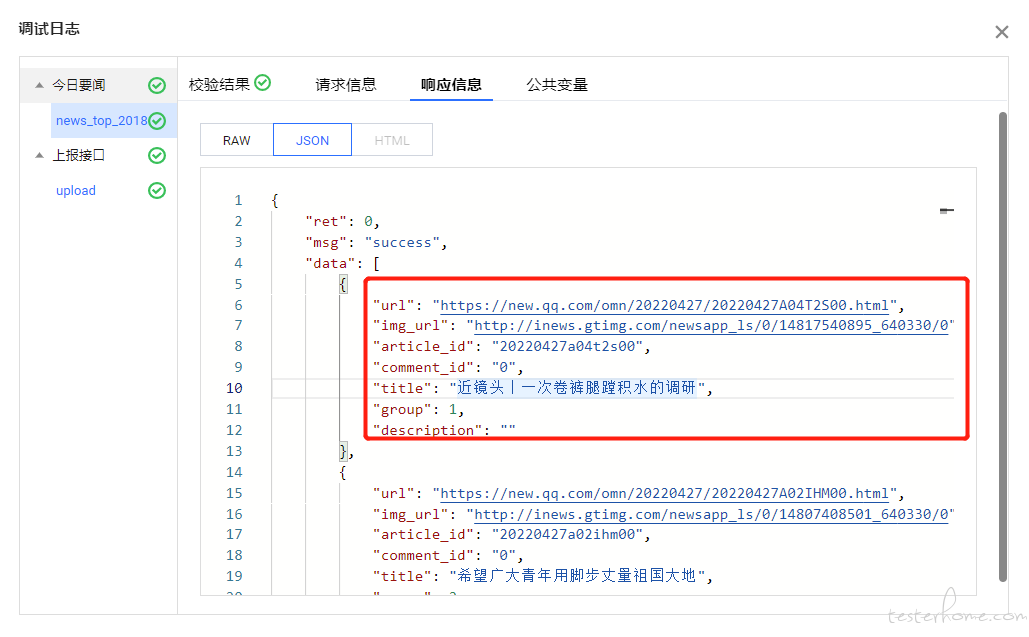Select the JSON view button
The width and height of the screenshot is (1029, 637).
(x=312, y=141)
